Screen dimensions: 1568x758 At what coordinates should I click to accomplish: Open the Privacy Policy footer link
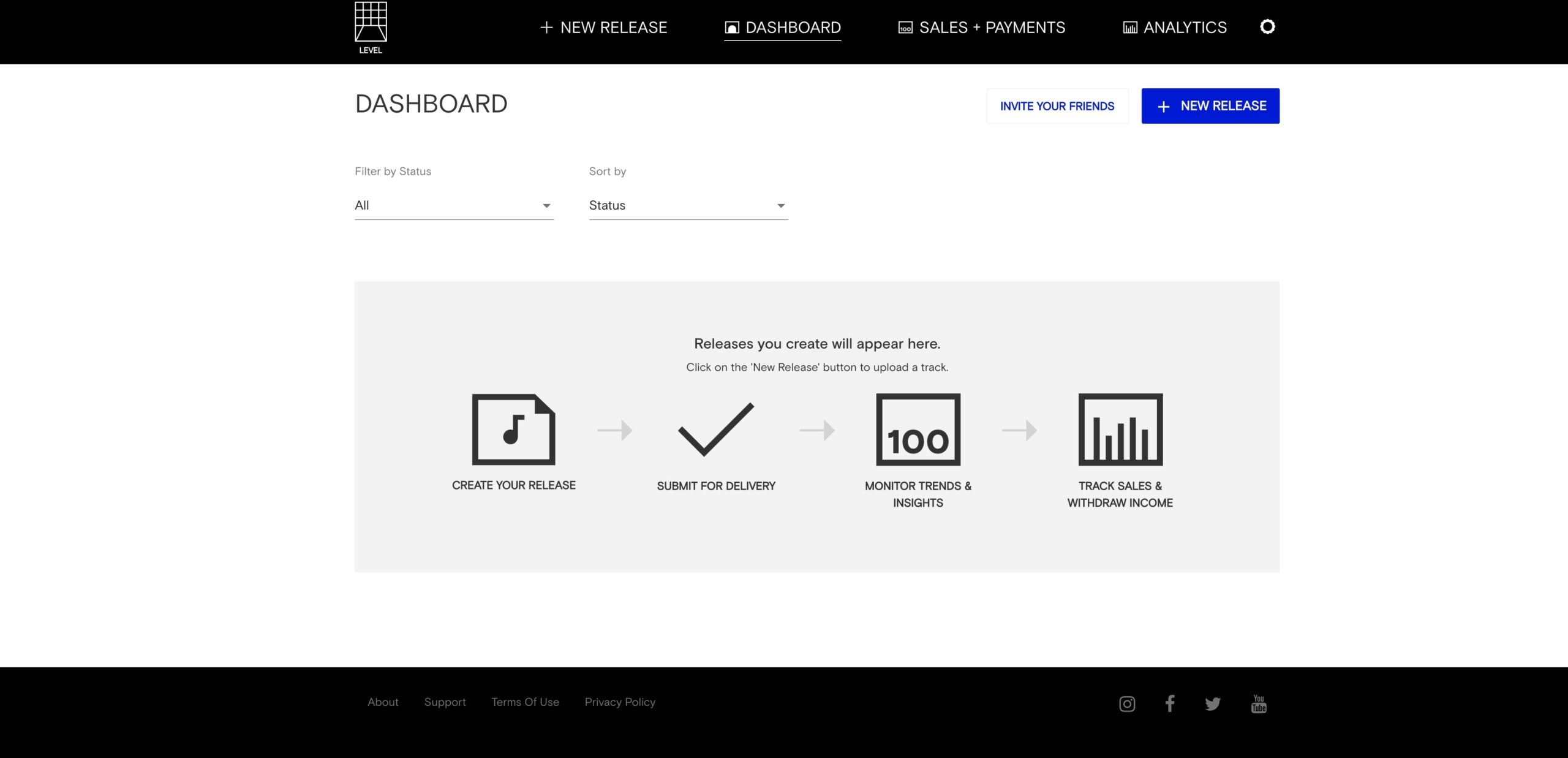coord(619,702)
